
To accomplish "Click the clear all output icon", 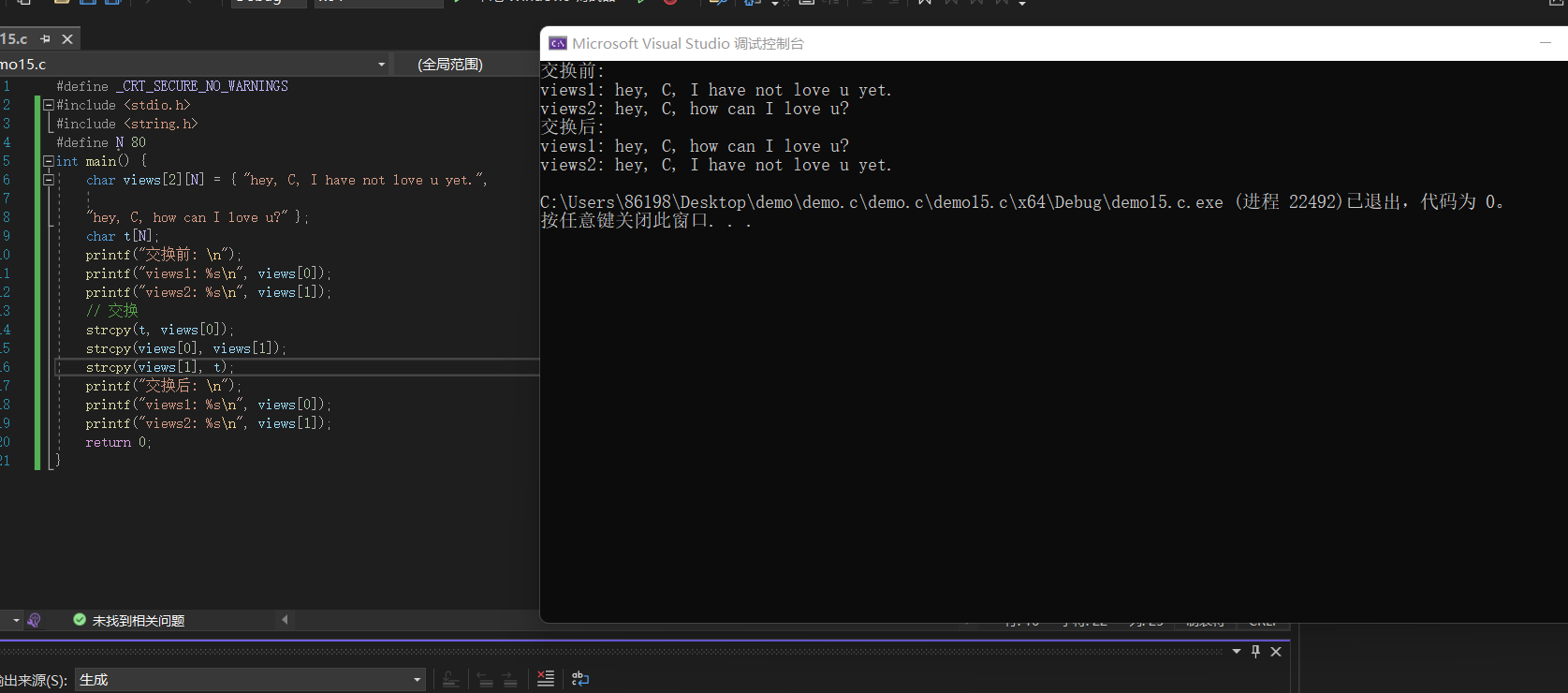I will (546, 679).
